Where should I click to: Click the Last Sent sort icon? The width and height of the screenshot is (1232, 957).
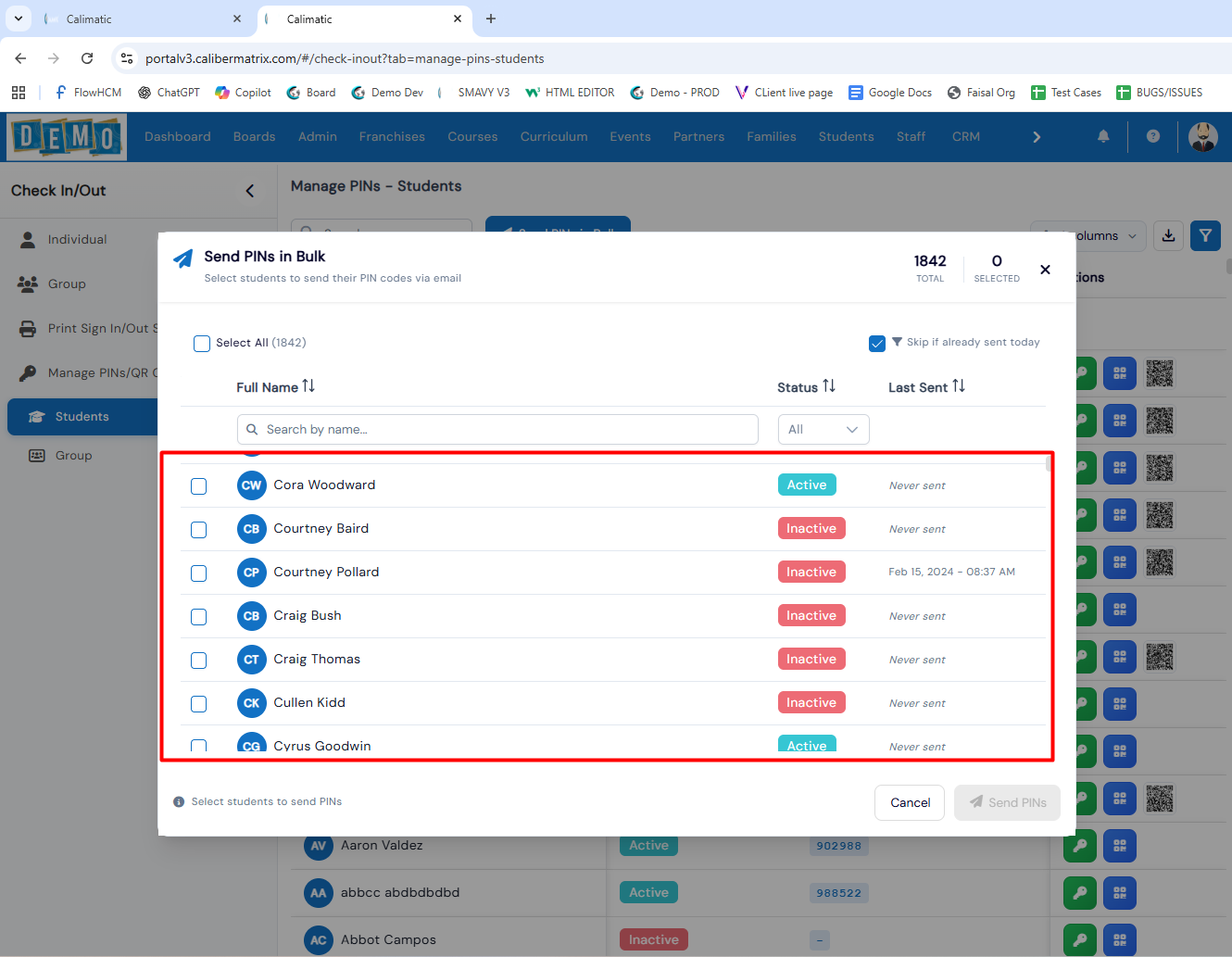[x=959, y=386]
